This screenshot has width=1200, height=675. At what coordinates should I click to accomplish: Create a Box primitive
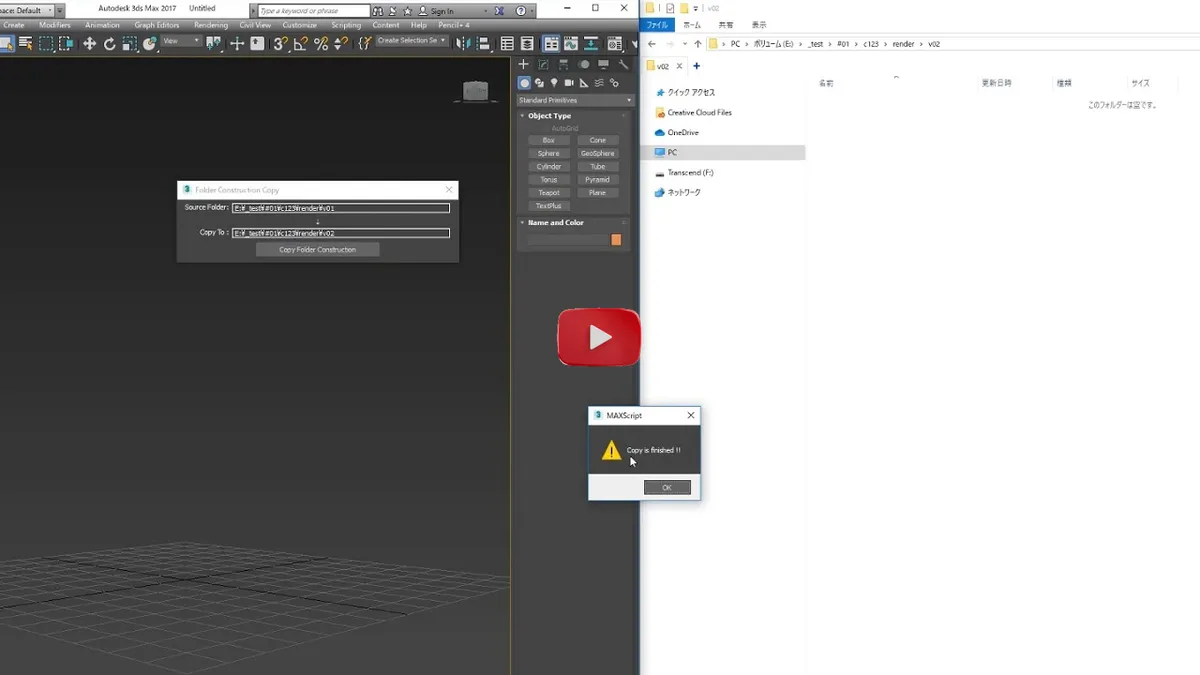[x=549, y=141]
